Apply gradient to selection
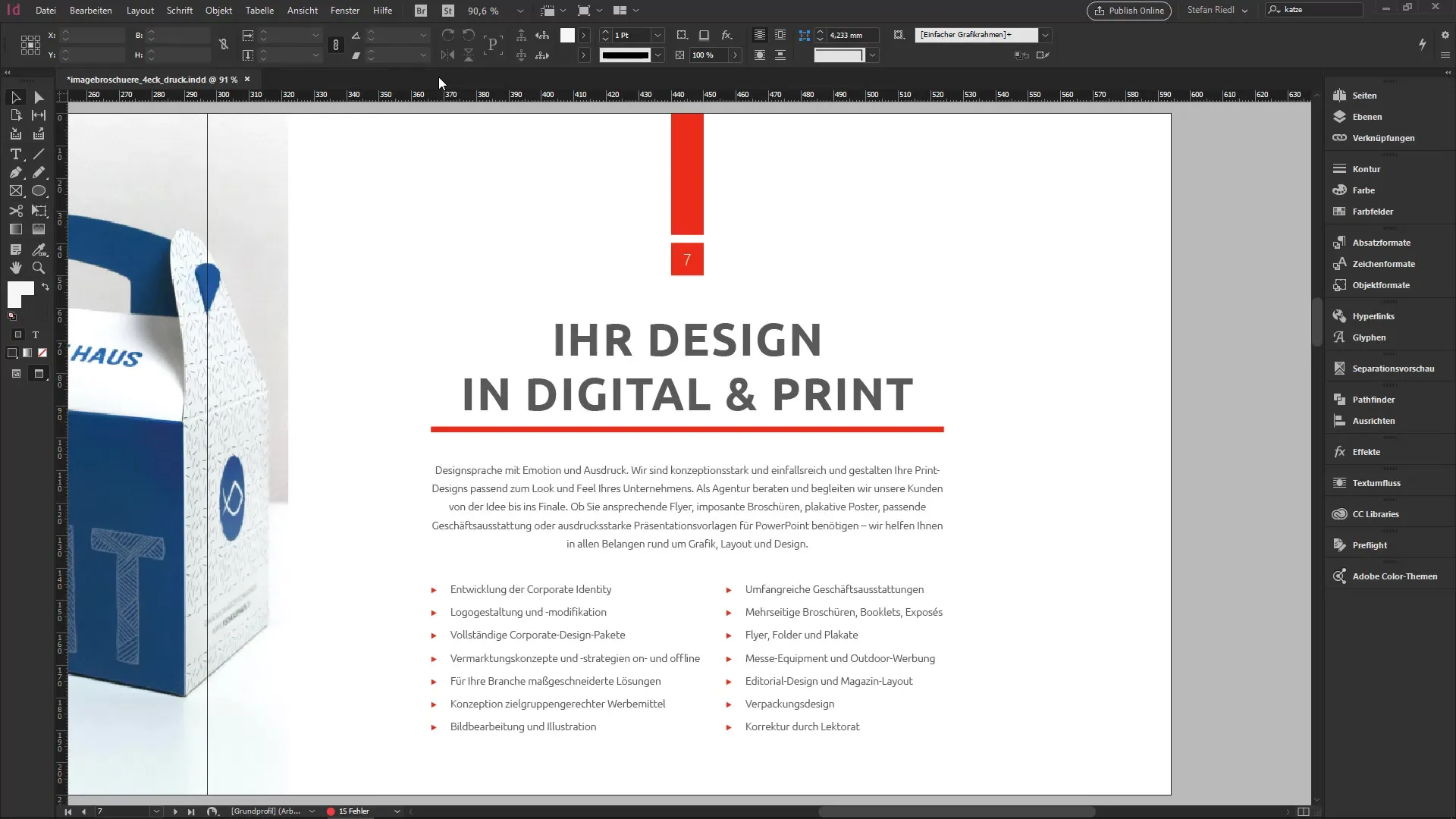Screen dimensions: 1456x819 27,353
